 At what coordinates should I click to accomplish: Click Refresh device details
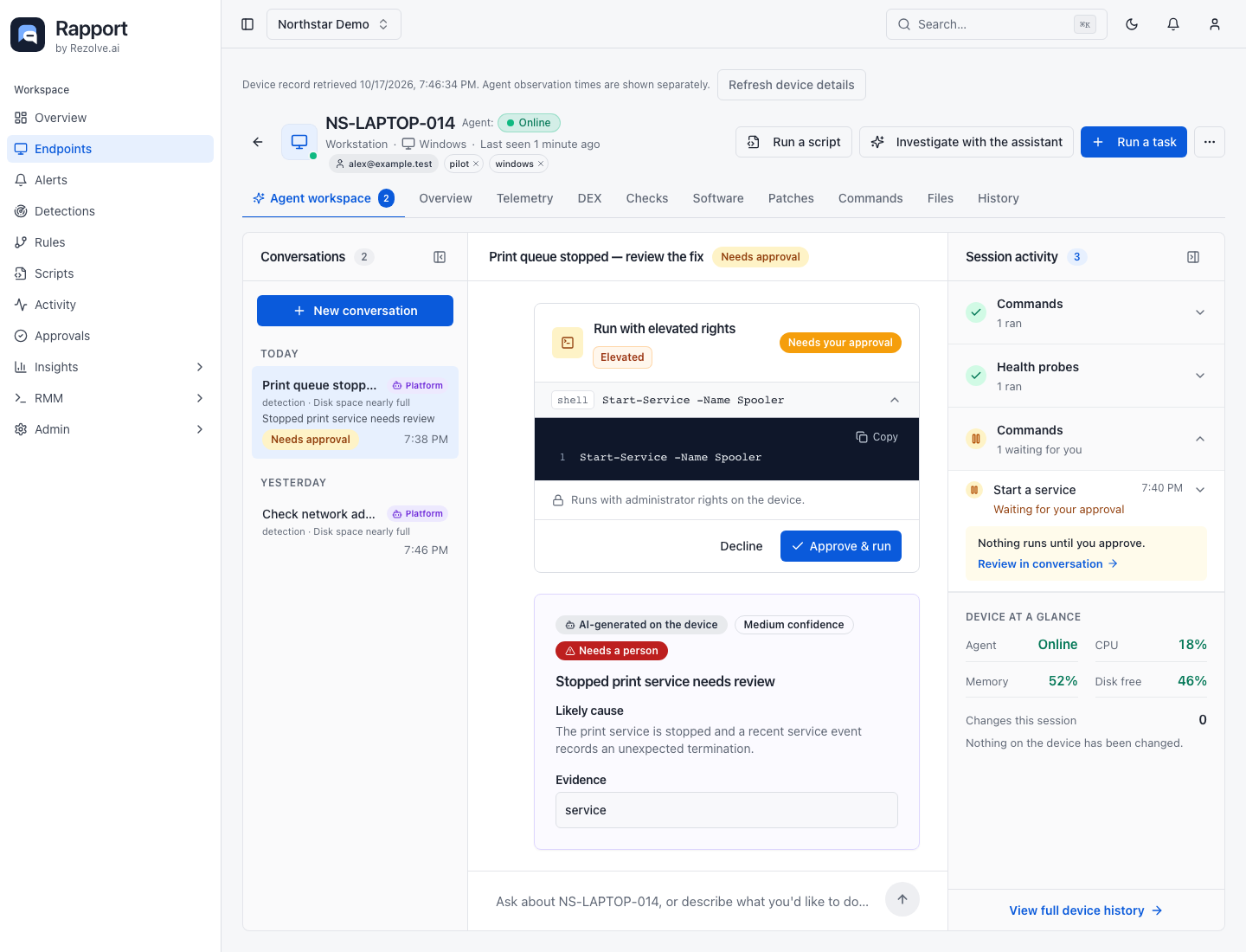(x=792, y=85)
